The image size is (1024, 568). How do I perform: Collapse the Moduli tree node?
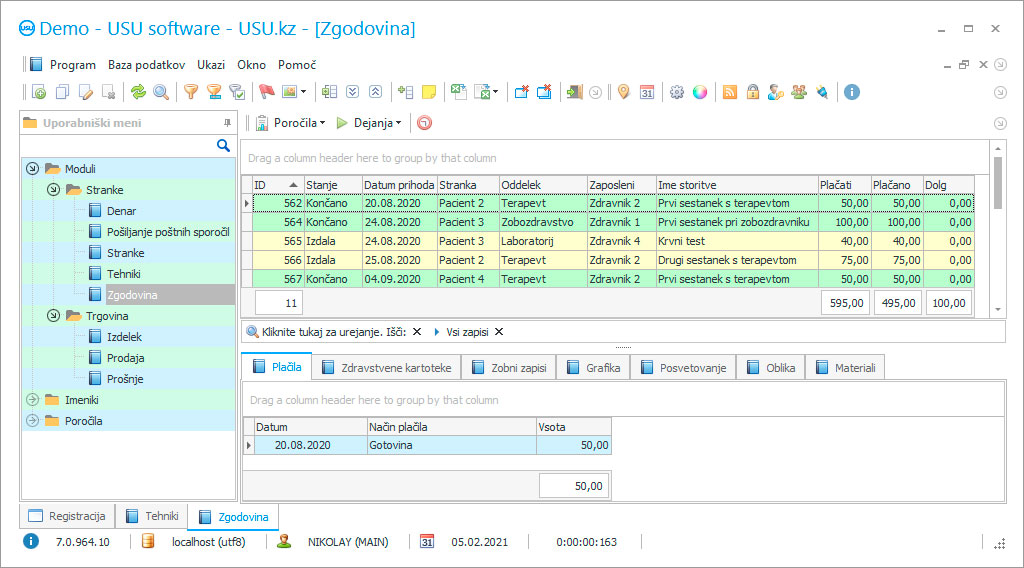click(32, 169)
